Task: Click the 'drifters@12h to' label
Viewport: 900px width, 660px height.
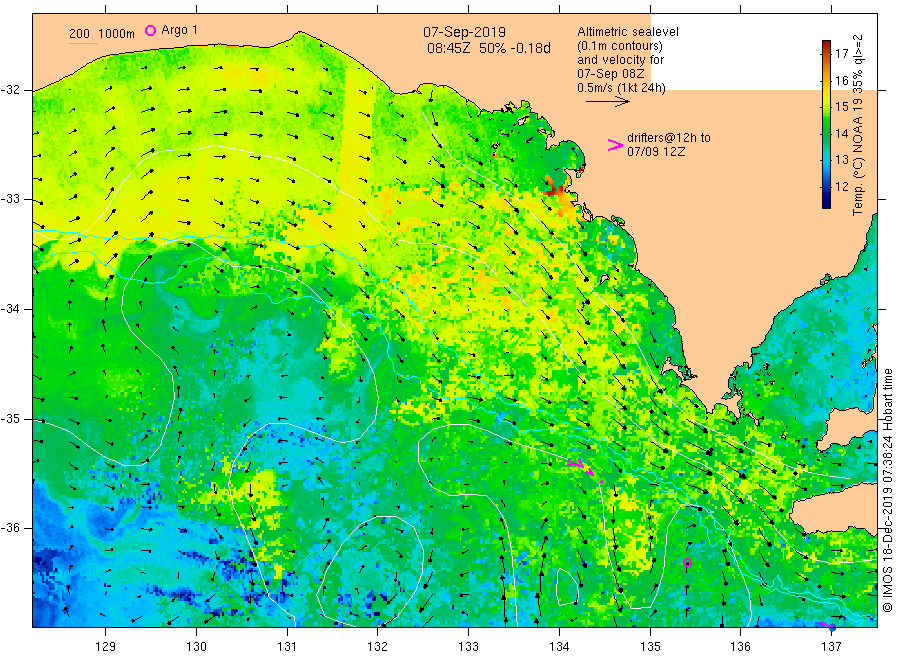Action: coord(669,138)
